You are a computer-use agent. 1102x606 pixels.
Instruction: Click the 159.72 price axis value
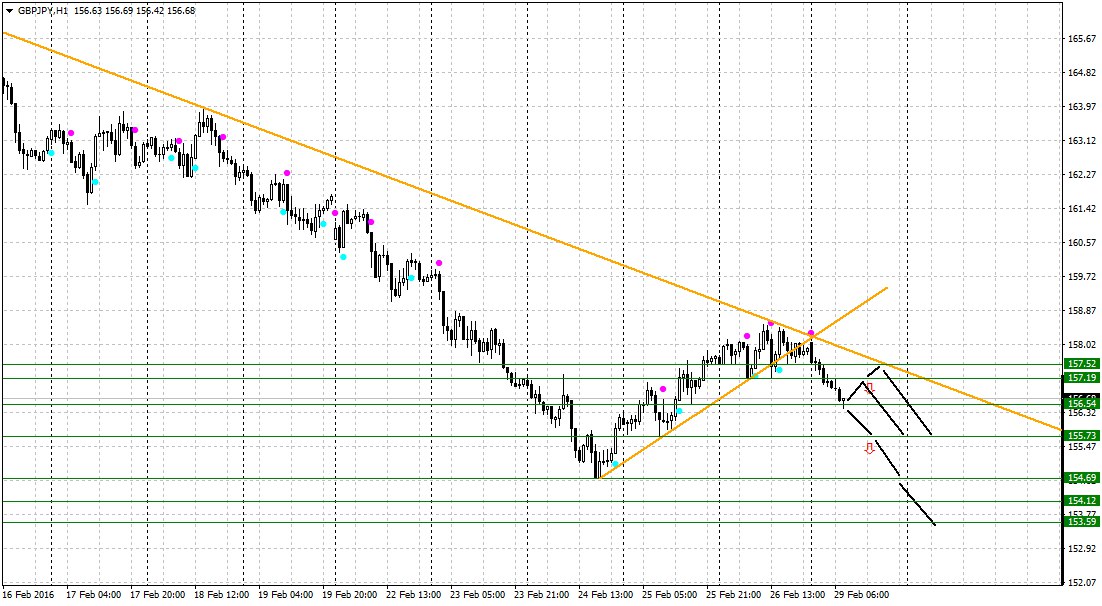pyautogui.click(x=1082, y=276)
